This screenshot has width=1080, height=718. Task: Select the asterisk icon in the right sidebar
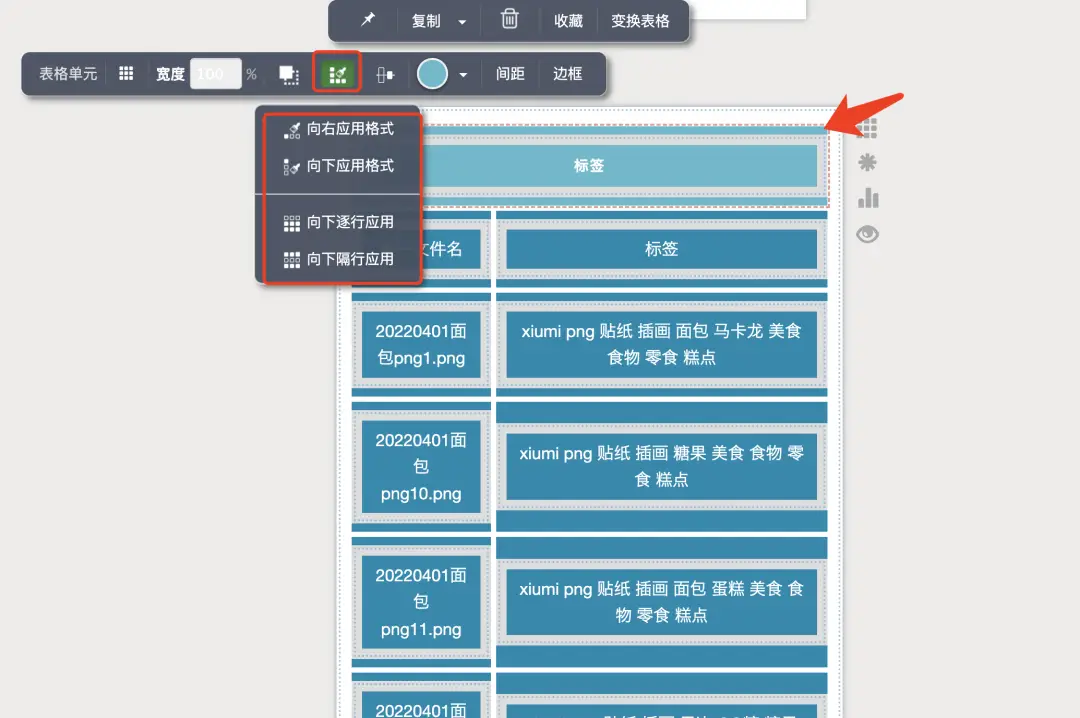pyautogui.click(x=867, y=162)
